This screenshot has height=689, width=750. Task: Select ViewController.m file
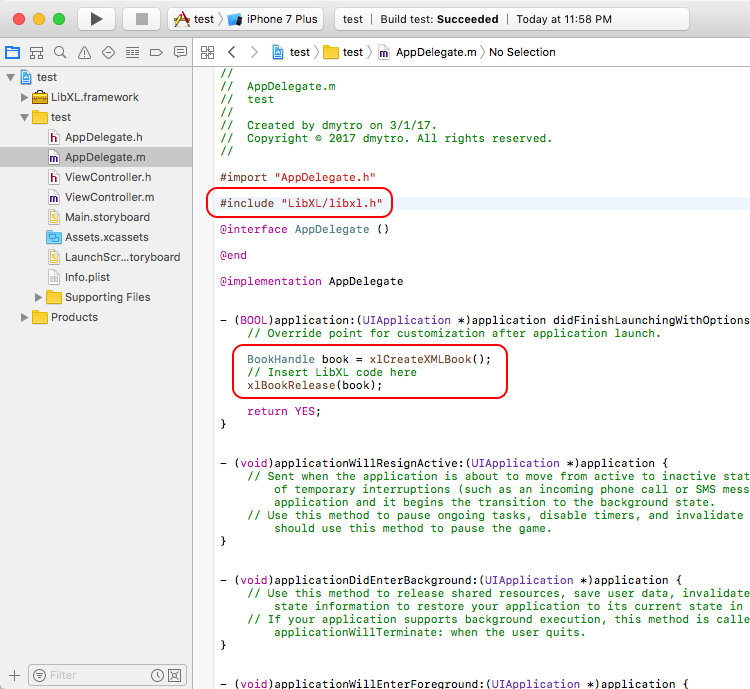pos(96,197)
